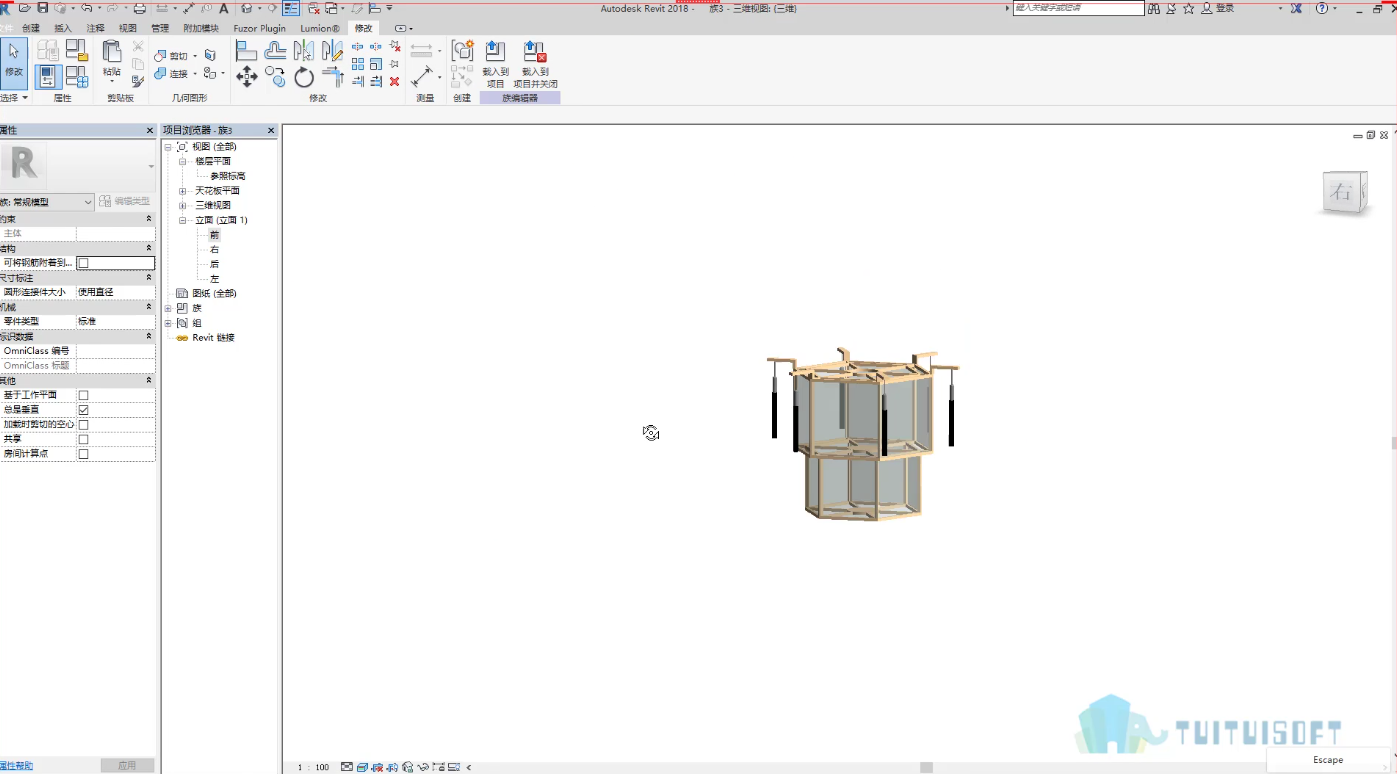Check the Room Calculation Point checkbox

point(84,454)
